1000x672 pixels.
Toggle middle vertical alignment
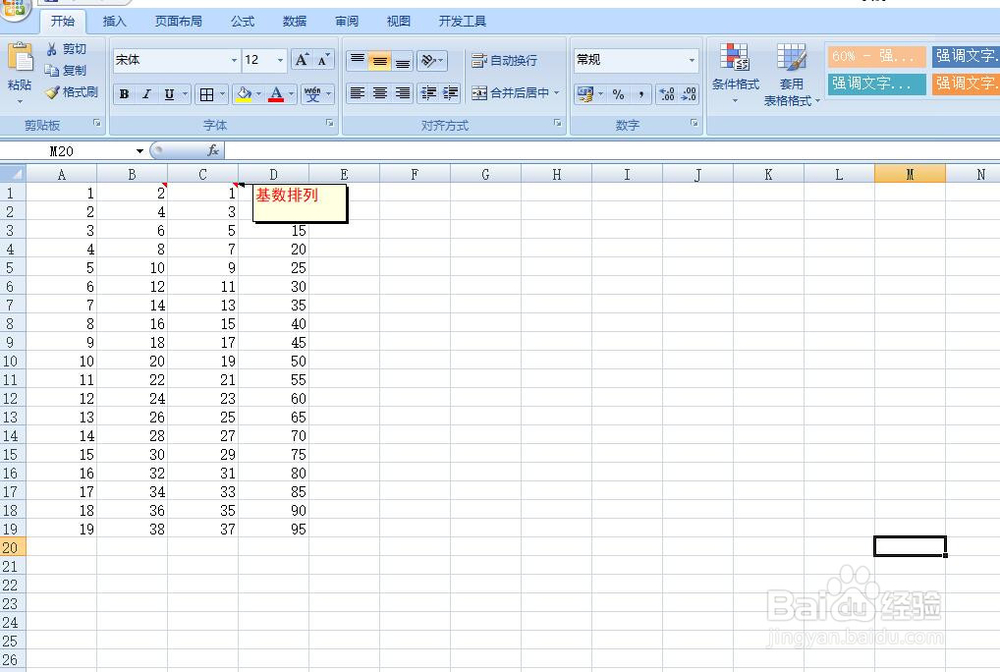(x=379, y=61)
